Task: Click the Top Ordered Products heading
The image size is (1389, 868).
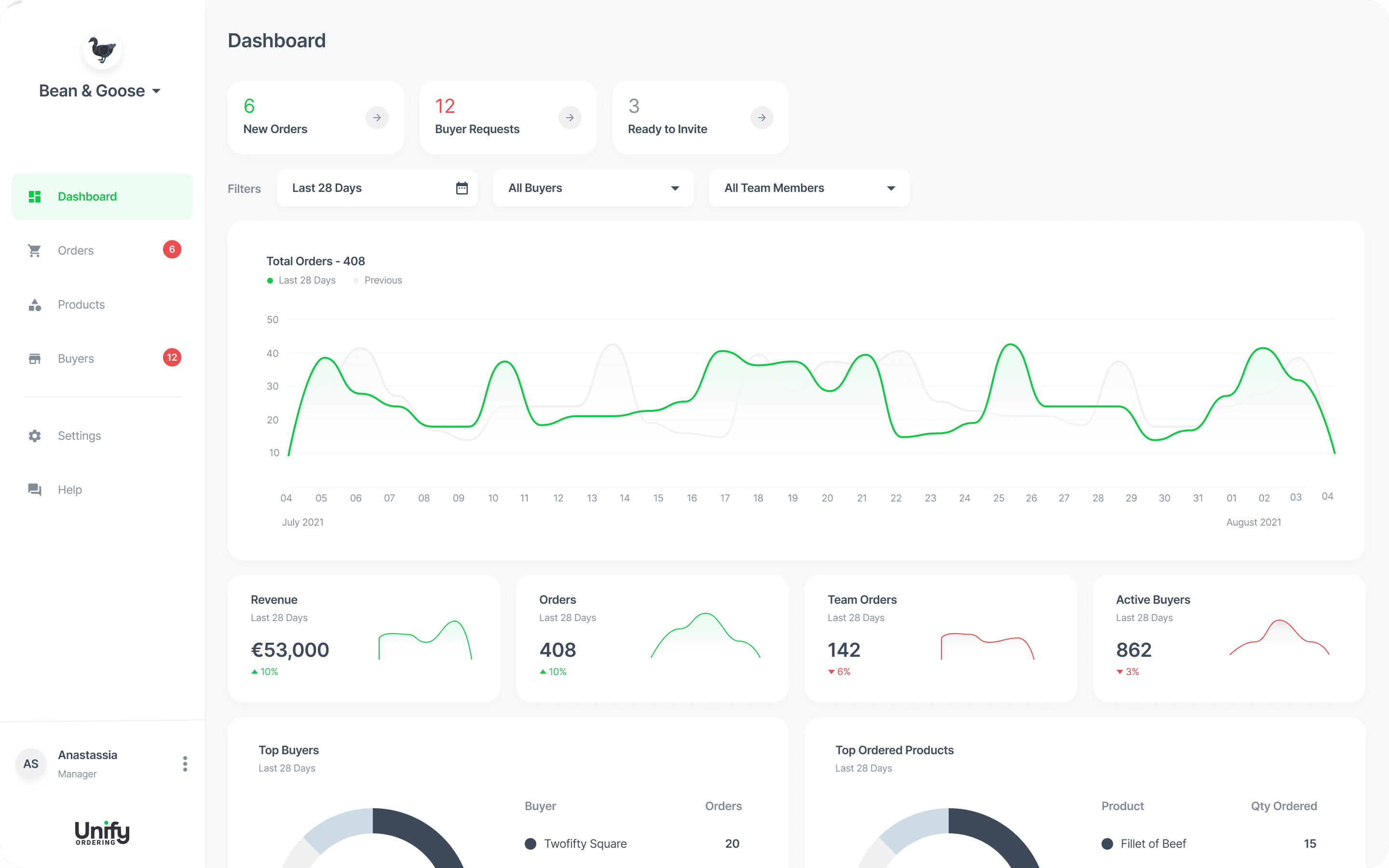Action: click(x=894, y=750)
